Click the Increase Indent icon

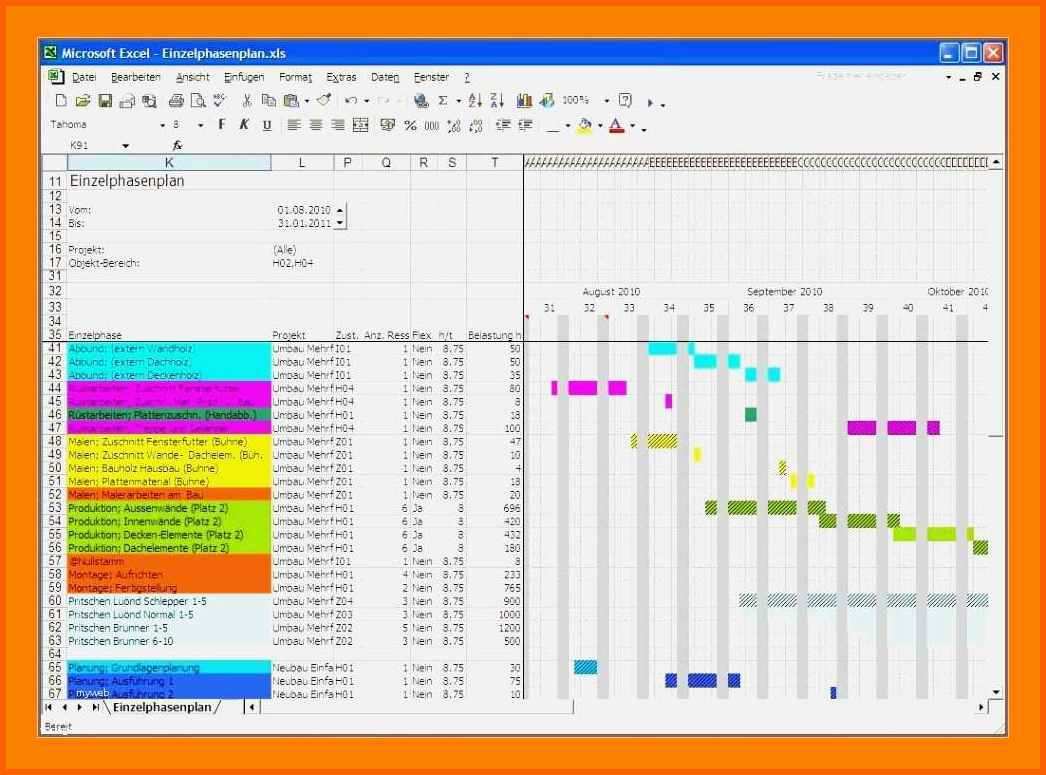(526, 125)
